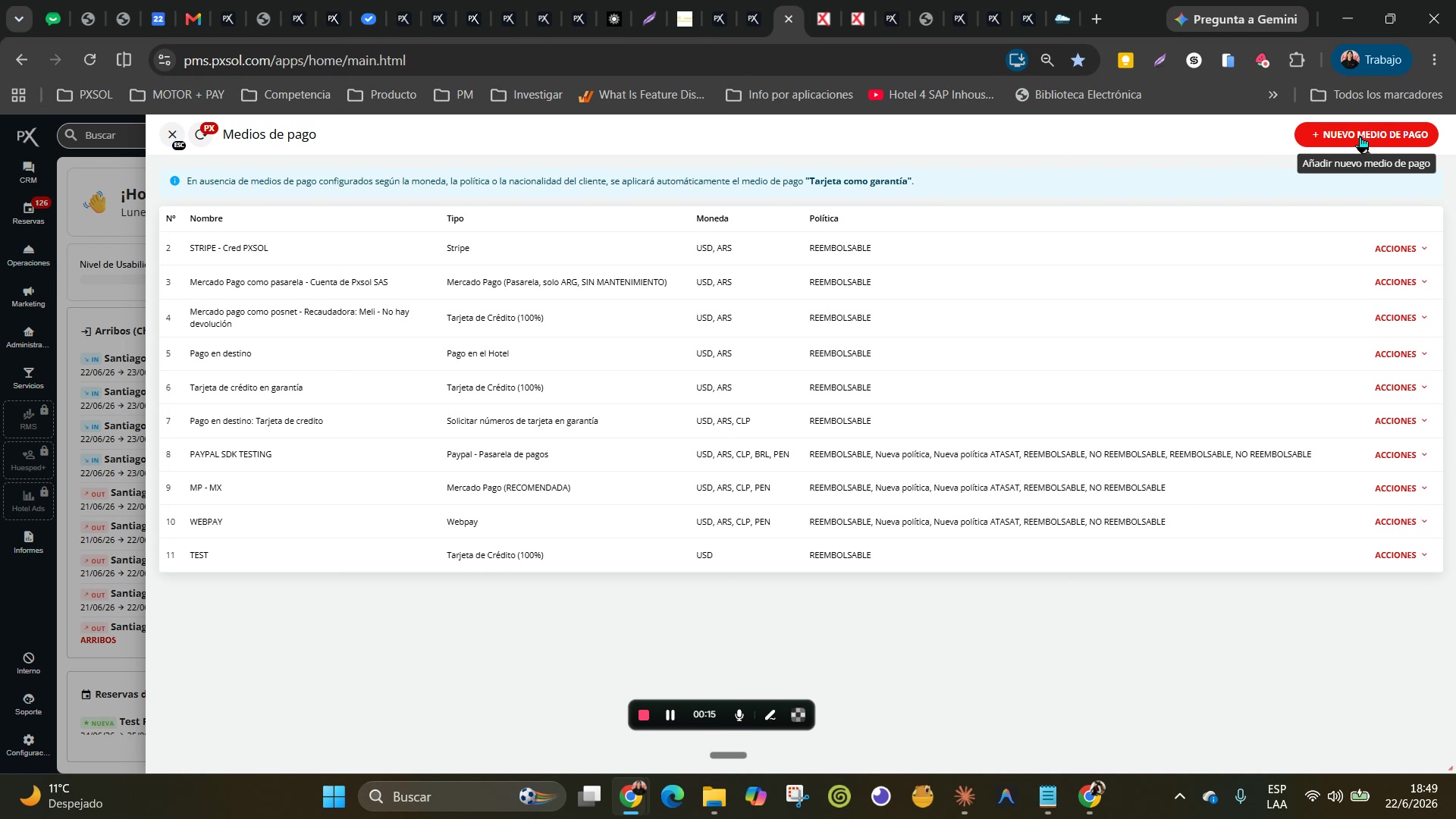Screen dimensions: 1456x819
Task: Open the recording effects icon
Action: [798, 715]
